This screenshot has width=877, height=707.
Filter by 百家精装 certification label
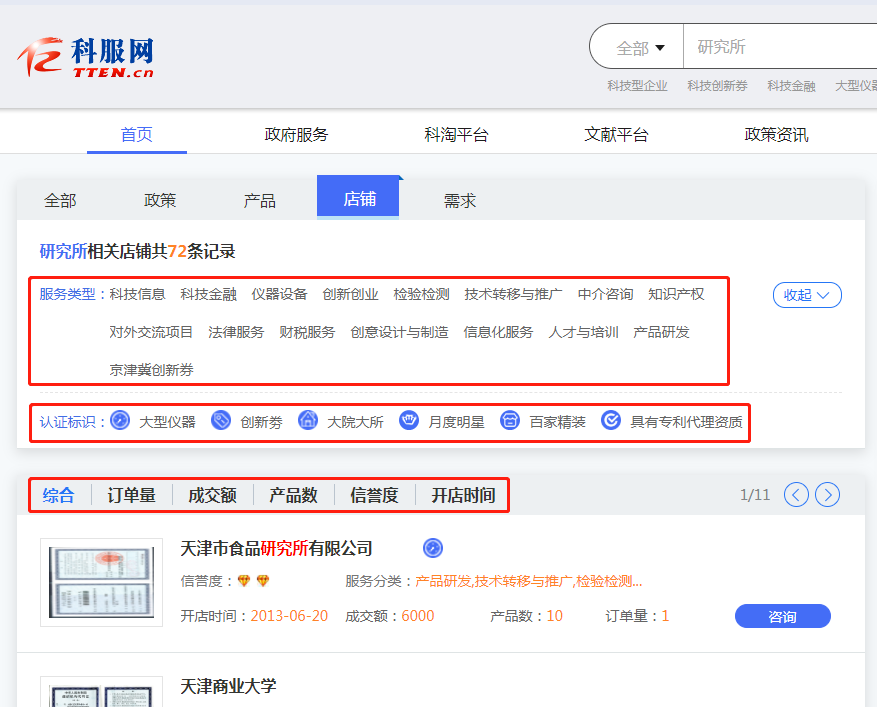pyautogui.click(x=558, y=422)
